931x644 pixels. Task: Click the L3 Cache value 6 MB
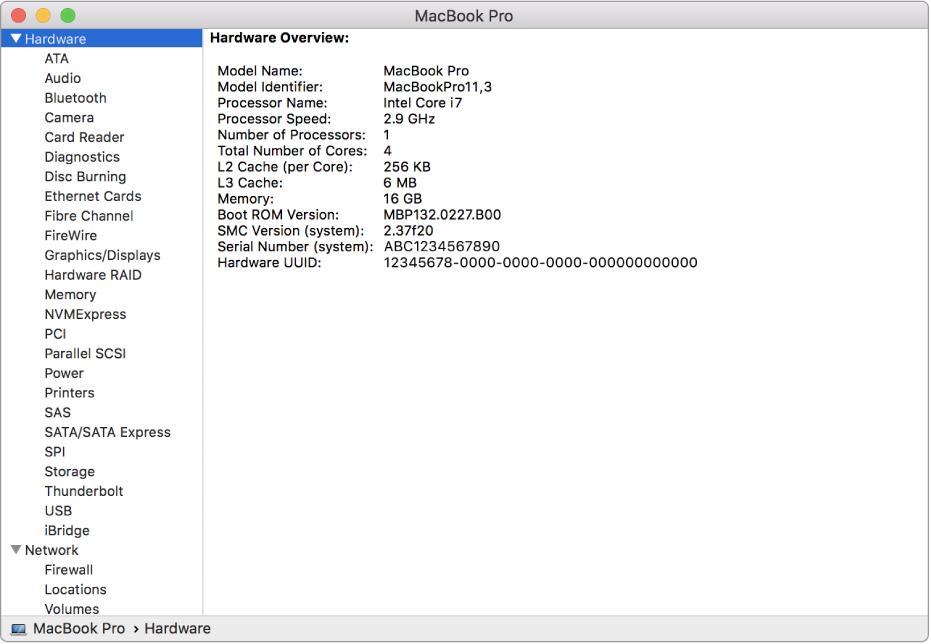coord(400,183)
